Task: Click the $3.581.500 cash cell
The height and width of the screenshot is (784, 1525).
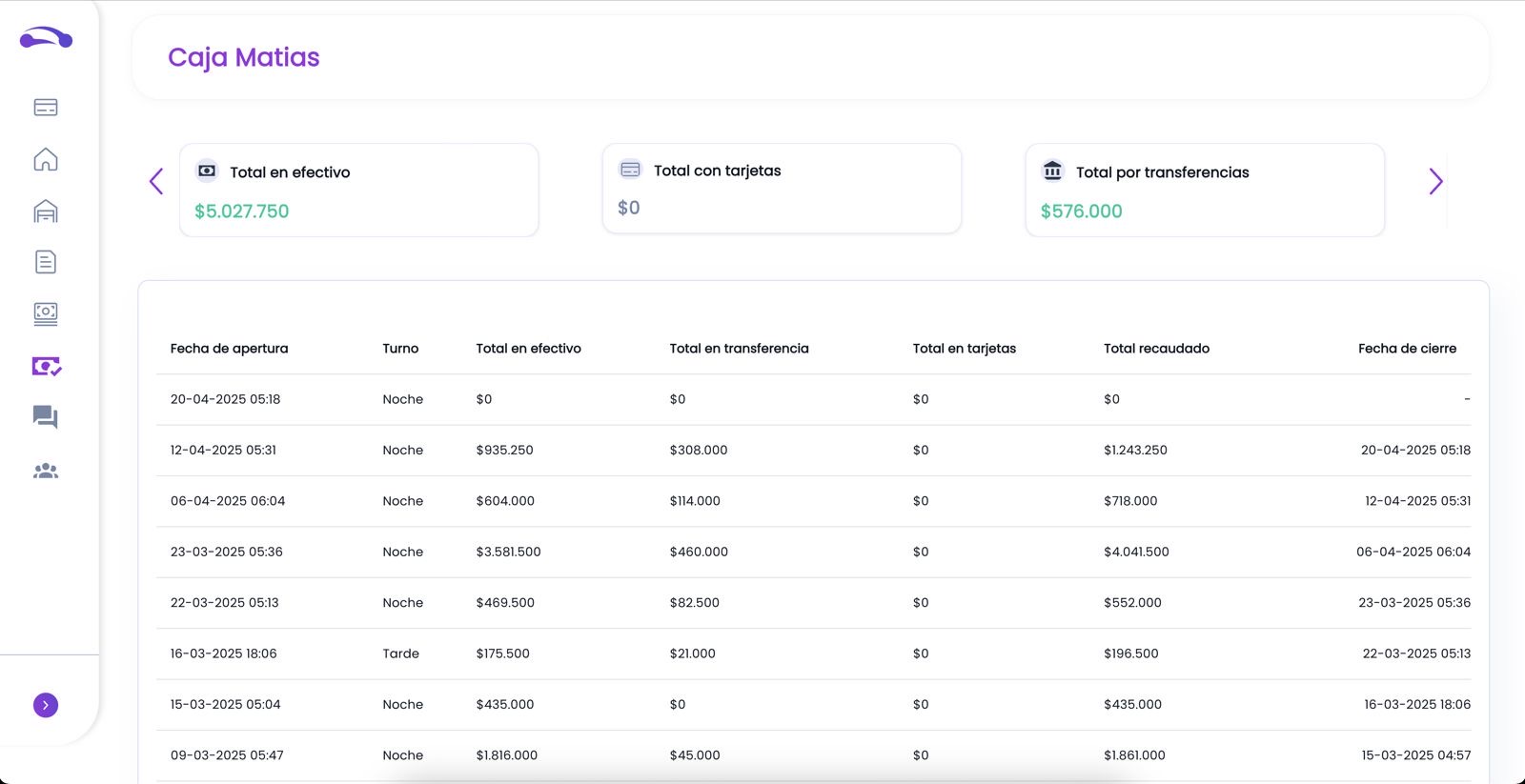Action: (508, 552)
